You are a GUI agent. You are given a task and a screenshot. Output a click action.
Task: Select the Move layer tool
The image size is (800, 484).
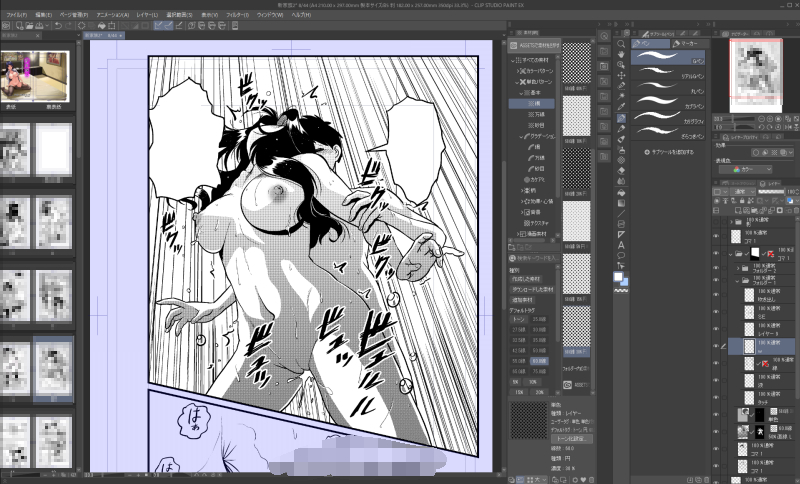coord(621,75)
